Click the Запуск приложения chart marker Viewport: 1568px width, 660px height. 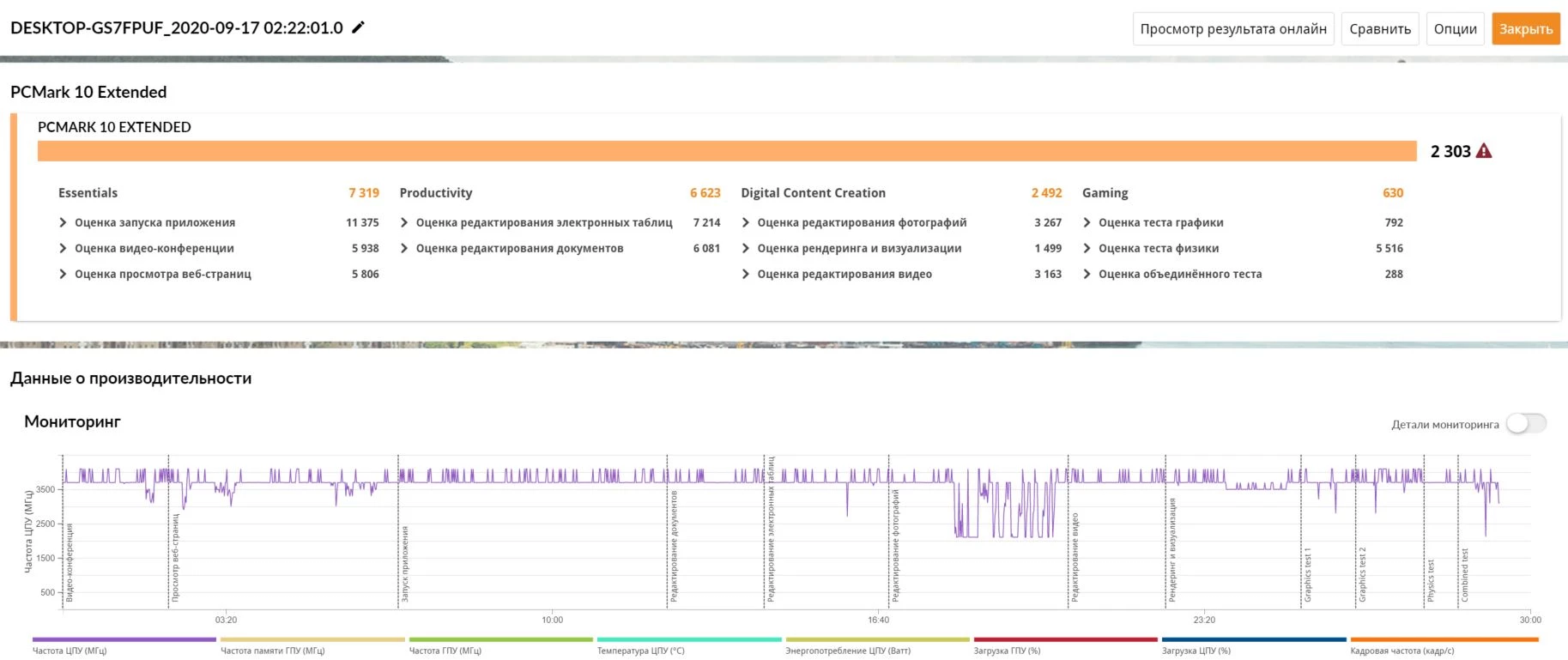(x=405, y=563)
